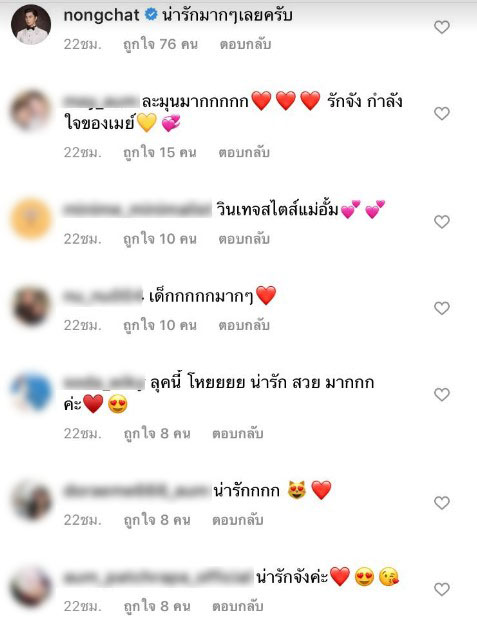Image resolution: width=477 pixels, height=636 pixels.
Task: Like the ละมุนมากกกกก comment heart
Action: (x=442, y=113)
